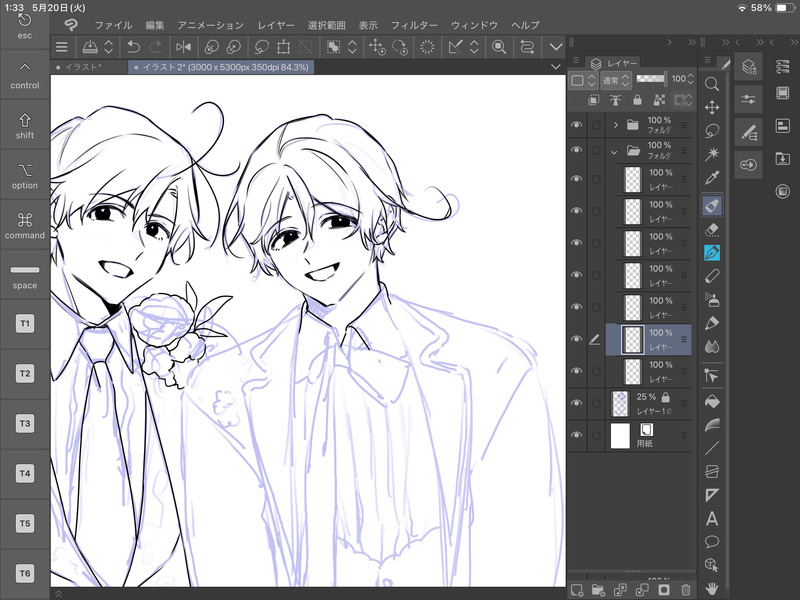Screen dimensions: 800x600
Task: Click the Undo arrow in command bar
Action: point(133,47)
